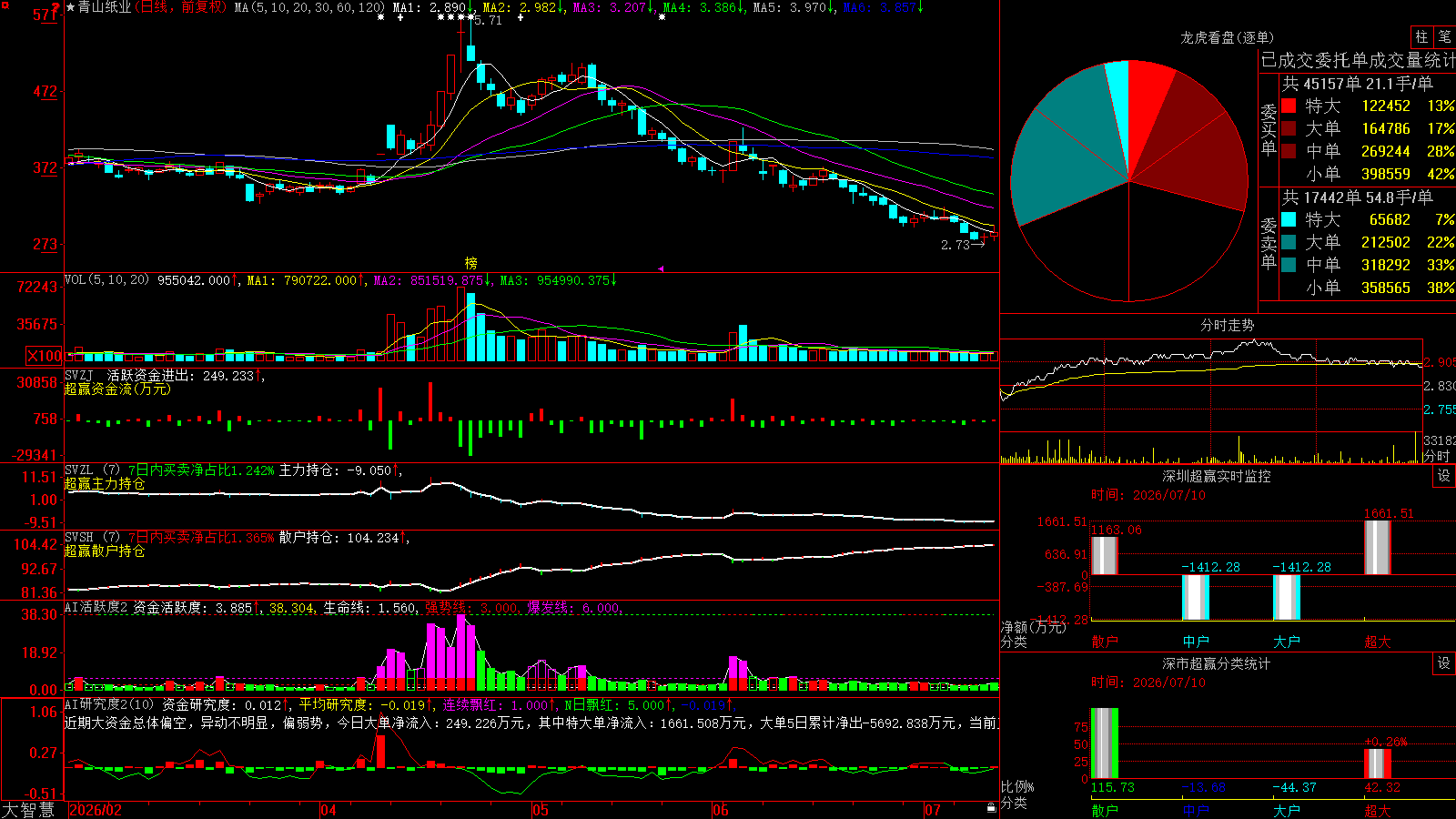Viewport: 1456px width, 819px height.
Task: Click the 日线, 前复权 period label
Action: coord(182,7)
